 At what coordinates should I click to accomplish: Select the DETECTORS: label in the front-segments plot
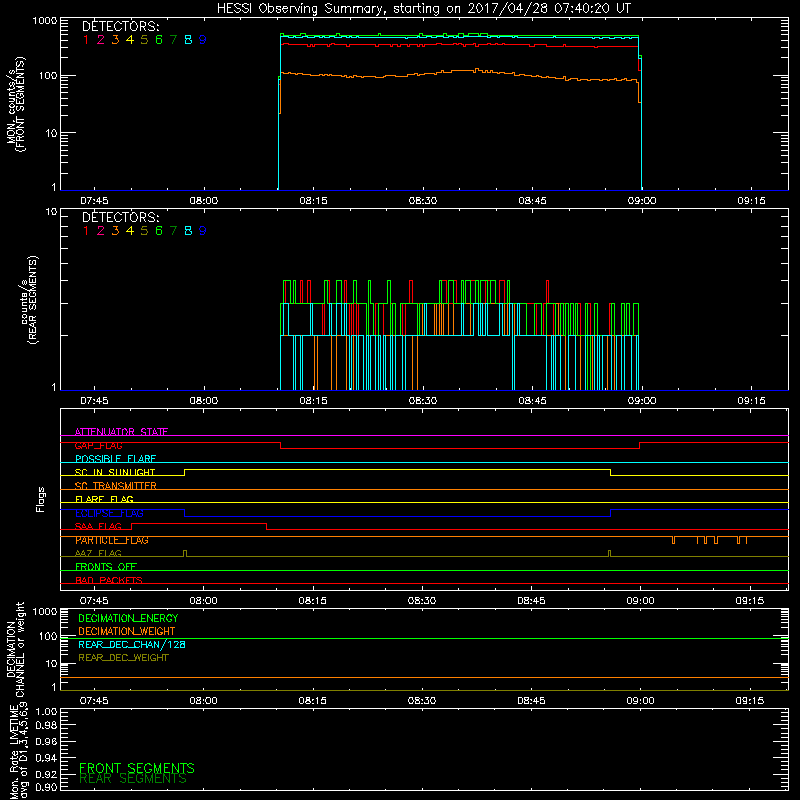[121, 26]
